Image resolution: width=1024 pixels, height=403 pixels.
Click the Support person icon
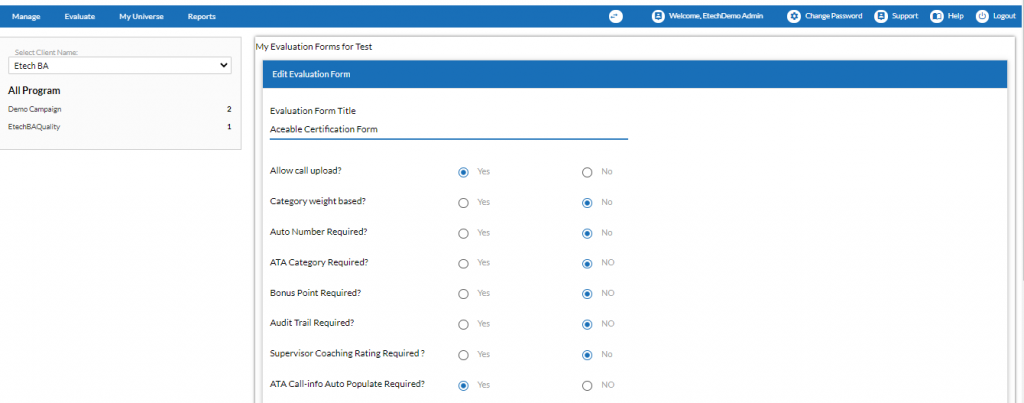pos(881,16)
